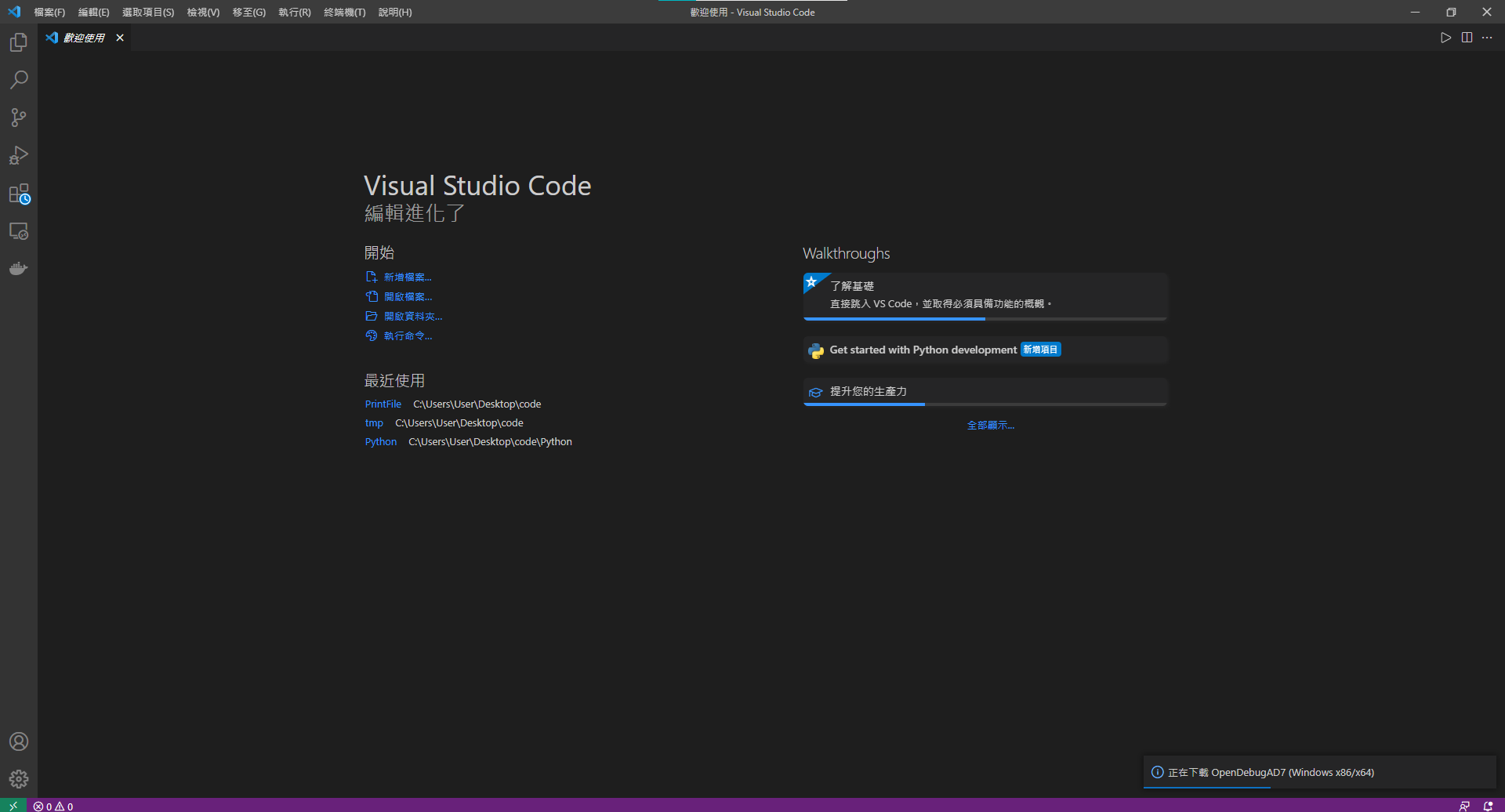The height and width of the screenshot is (812, 1505).
Task: Click the info icon in the OpenDebugAD7 notification
Action: click(x=1157, y=772)
